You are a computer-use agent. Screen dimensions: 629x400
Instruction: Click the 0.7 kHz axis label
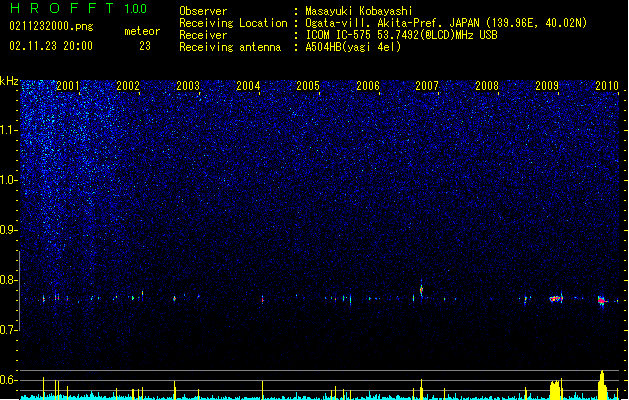[x=8, y=330]
